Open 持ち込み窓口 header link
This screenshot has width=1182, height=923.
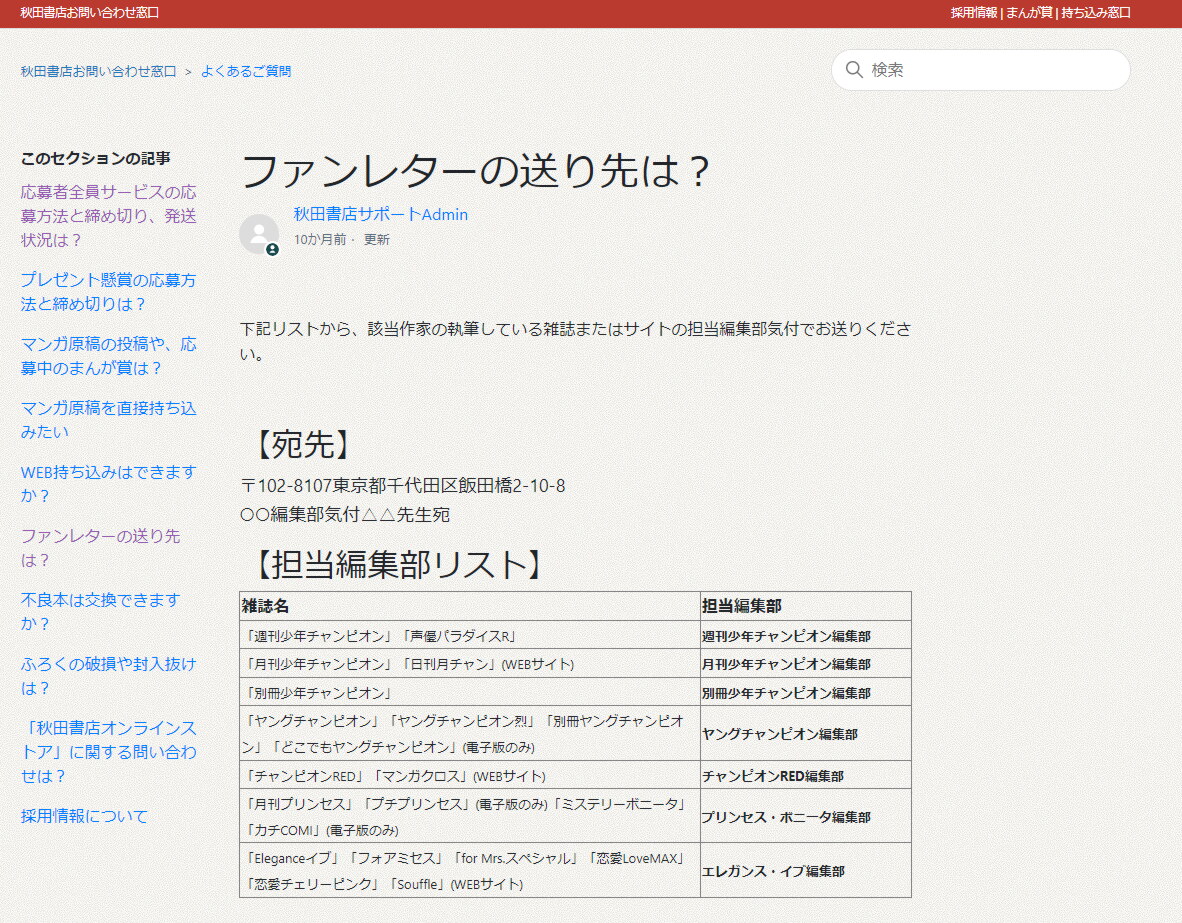click(1095, 13)
